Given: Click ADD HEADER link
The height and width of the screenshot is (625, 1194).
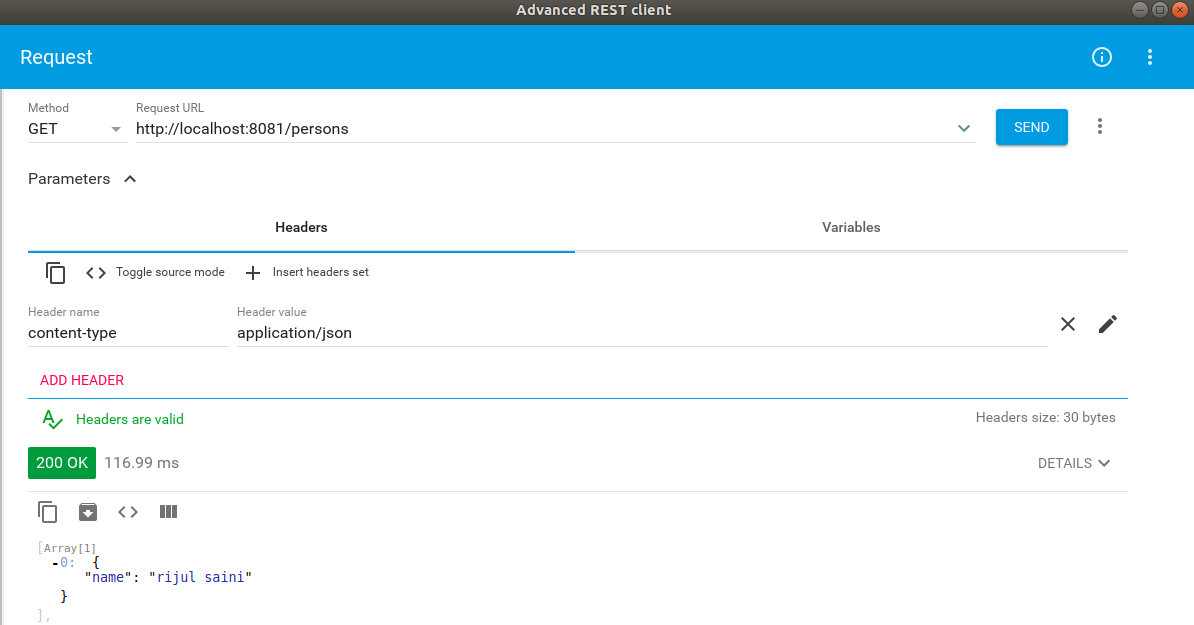Looking at the screenshot, I should point(82,380).
